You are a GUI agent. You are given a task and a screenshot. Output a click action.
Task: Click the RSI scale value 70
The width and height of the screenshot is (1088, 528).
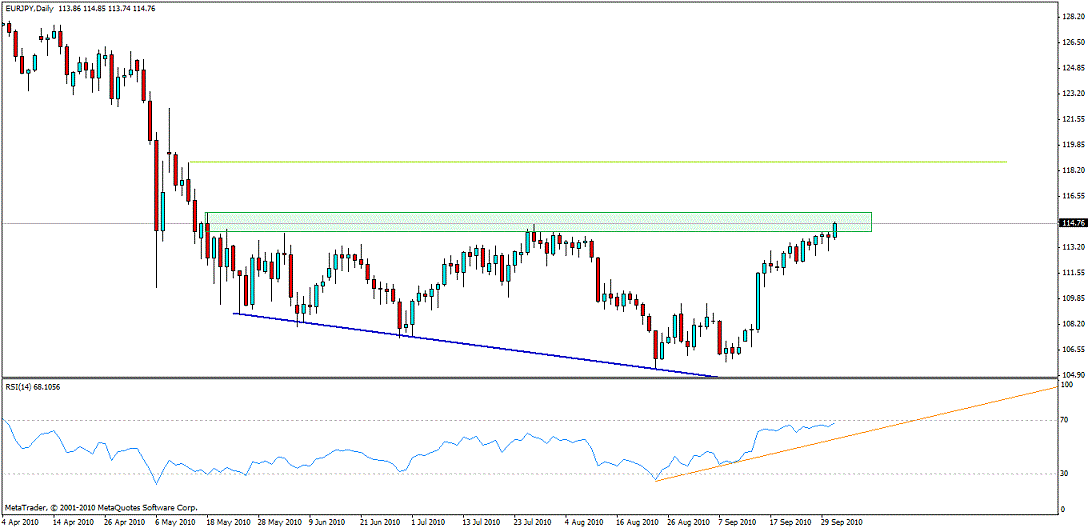click(1064, 420)
